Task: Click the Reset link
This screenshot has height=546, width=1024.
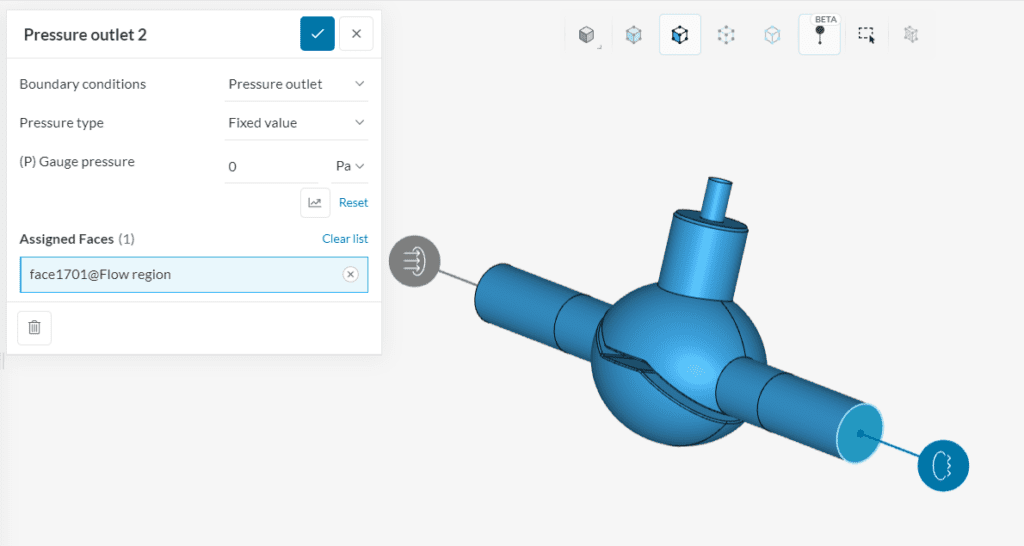Action: coord(353,203)
